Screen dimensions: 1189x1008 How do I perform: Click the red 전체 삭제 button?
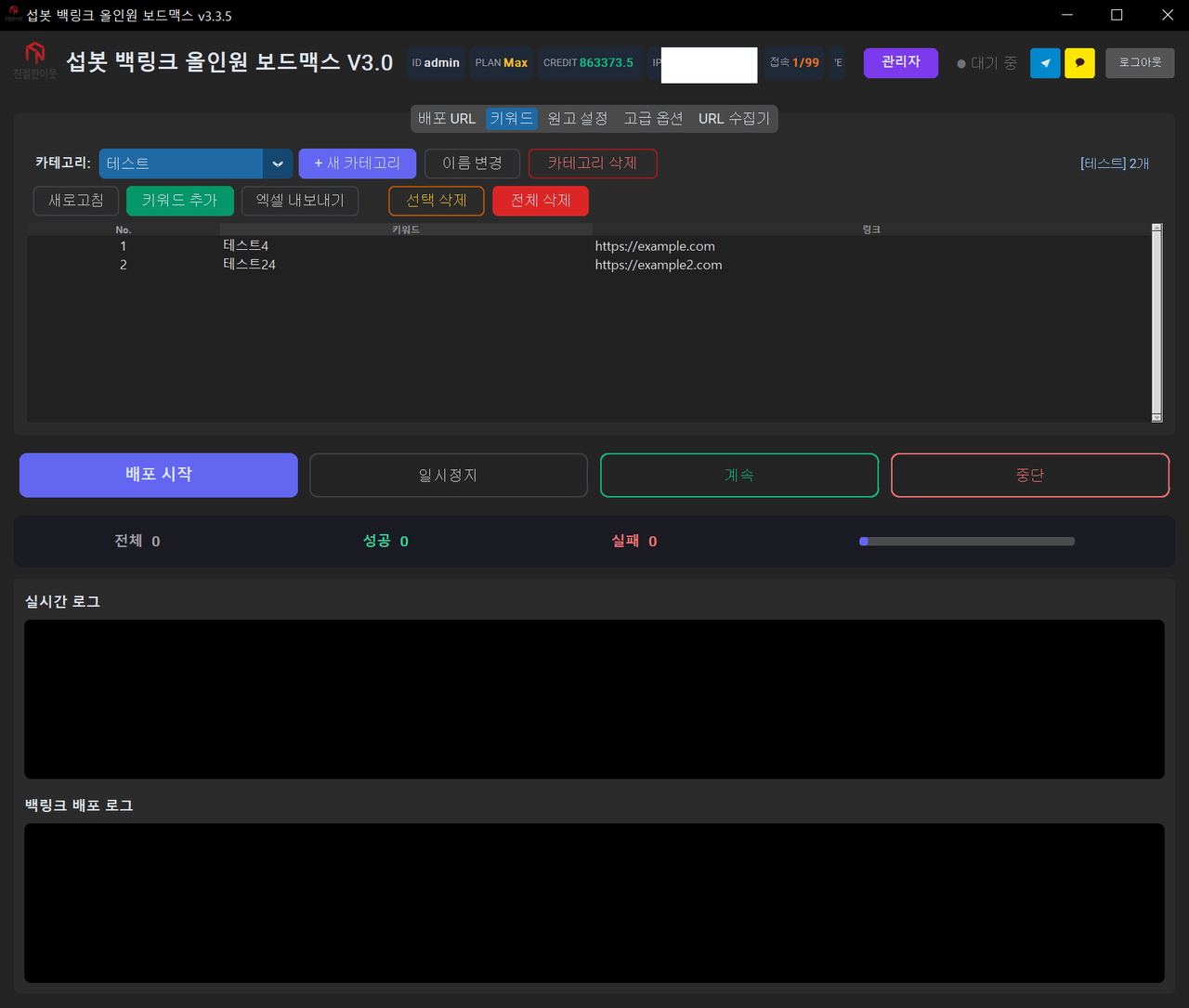click(x=541, y=201)
